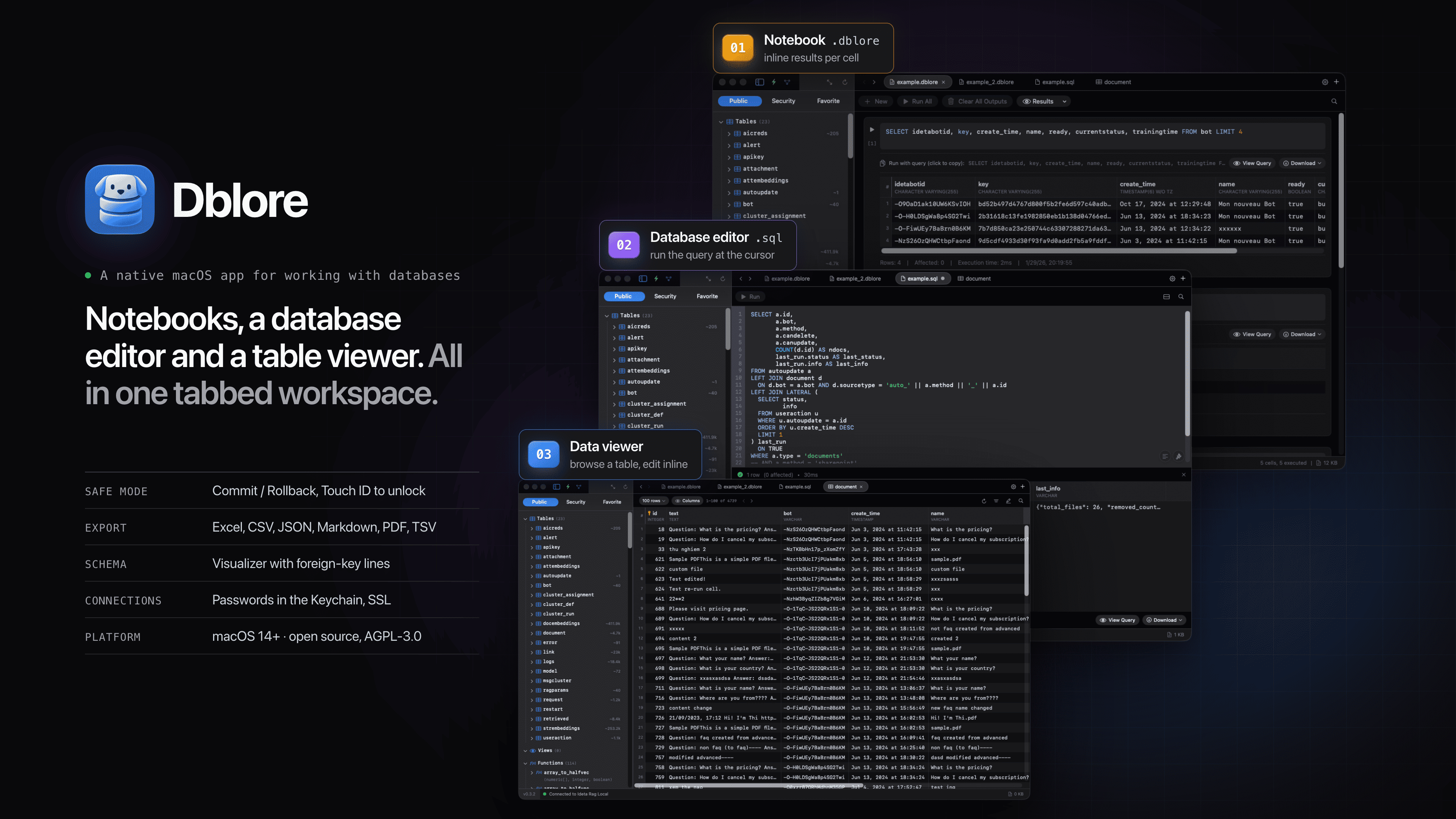Open 100 rows dropdown in Data viewer
Image resolution: width=1456 pixels, height=819 pixels.
(x=654, y=501)
